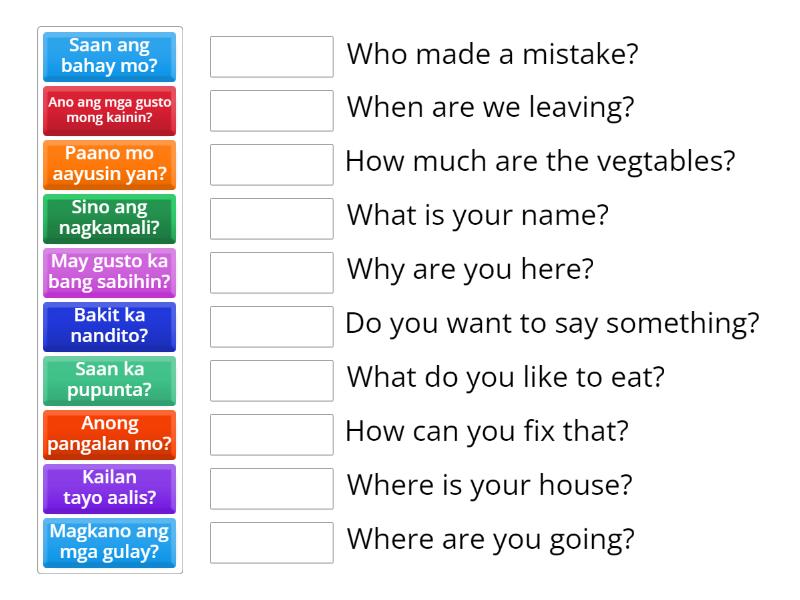Click the 'Saan ka pupunta?' tile
800x600 pixels.
point(110,381)
